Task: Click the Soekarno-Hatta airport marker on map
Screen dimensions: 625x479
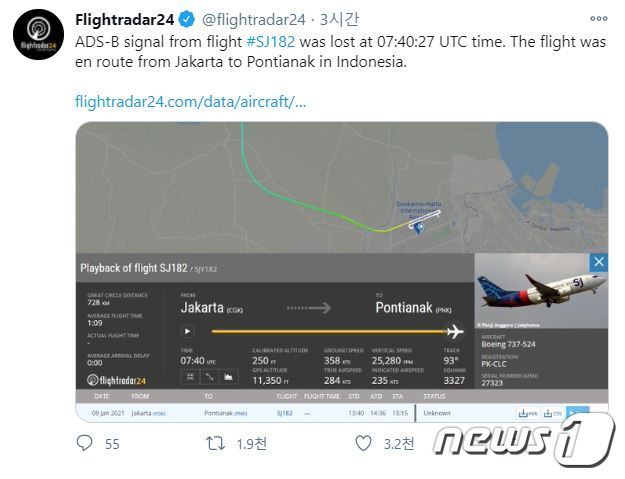Action: pos(418,227)
